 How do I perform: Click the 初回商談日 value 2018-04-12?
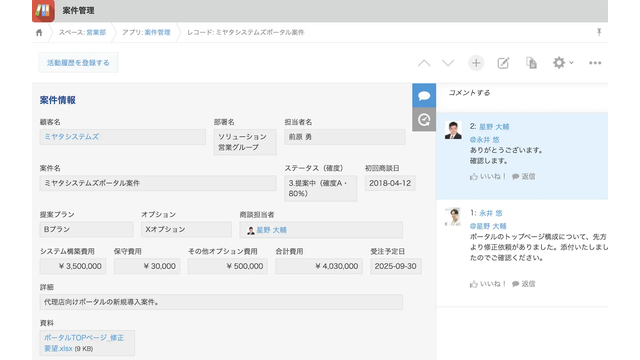tap(390, 183)
